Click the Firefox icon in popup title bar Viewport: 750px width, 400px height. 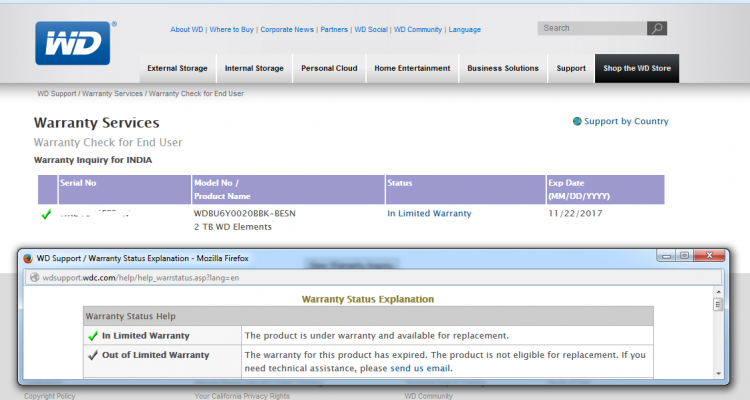pos(28,258)
